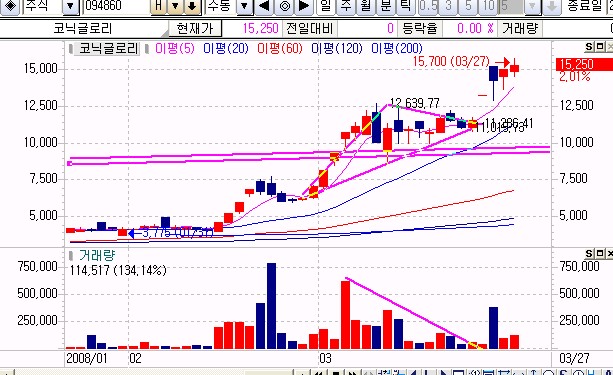The height and width of the screenshot is (375, 613).
Task: Click the 2.01% label under the price tag
Action: point(574,76)
